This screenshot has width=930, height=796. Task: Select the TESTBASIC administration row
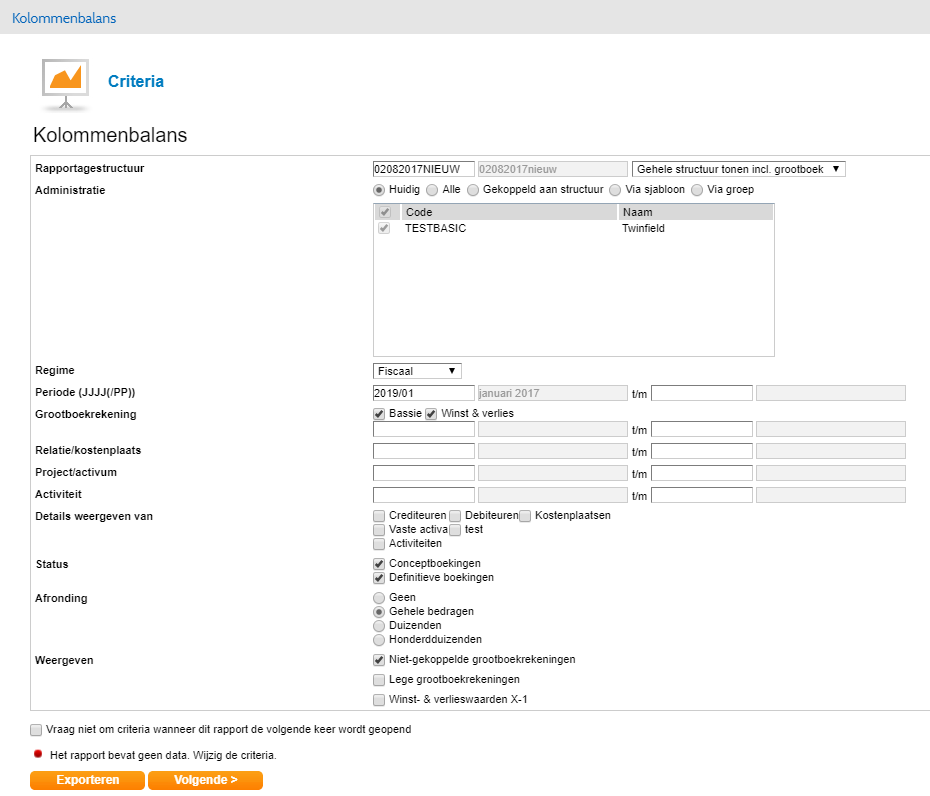[x=436, y=228]
